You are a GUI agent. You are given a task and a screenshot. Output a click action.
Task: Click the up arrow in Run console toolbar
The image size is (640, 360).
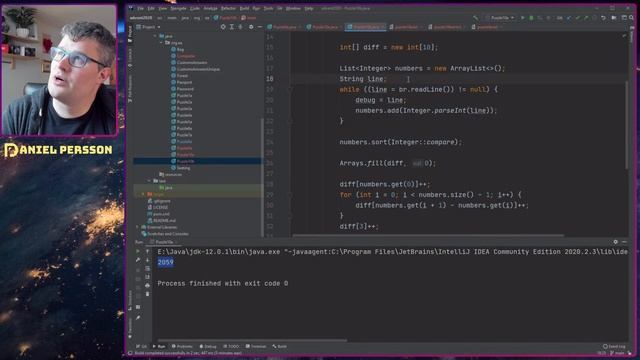[x=147, y=251]
